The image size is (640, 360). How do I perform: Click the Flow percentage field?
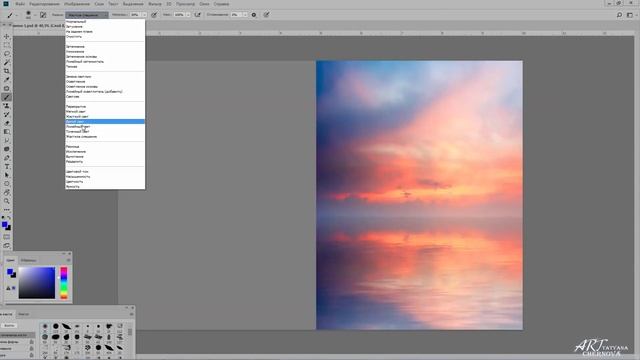[179, 15]
